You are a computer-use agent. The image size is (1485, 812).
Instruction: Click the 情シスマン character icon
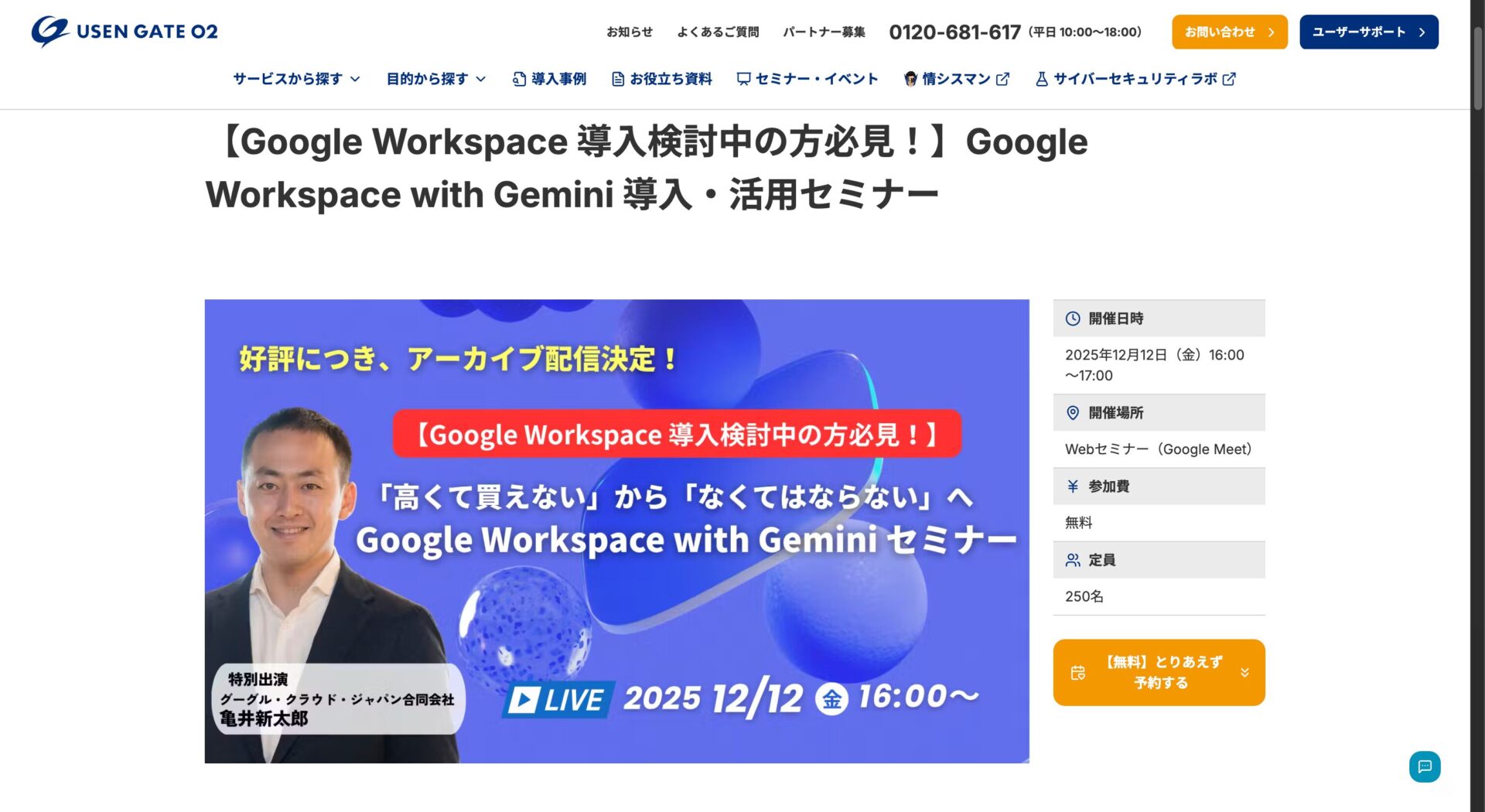pos(913,77)
